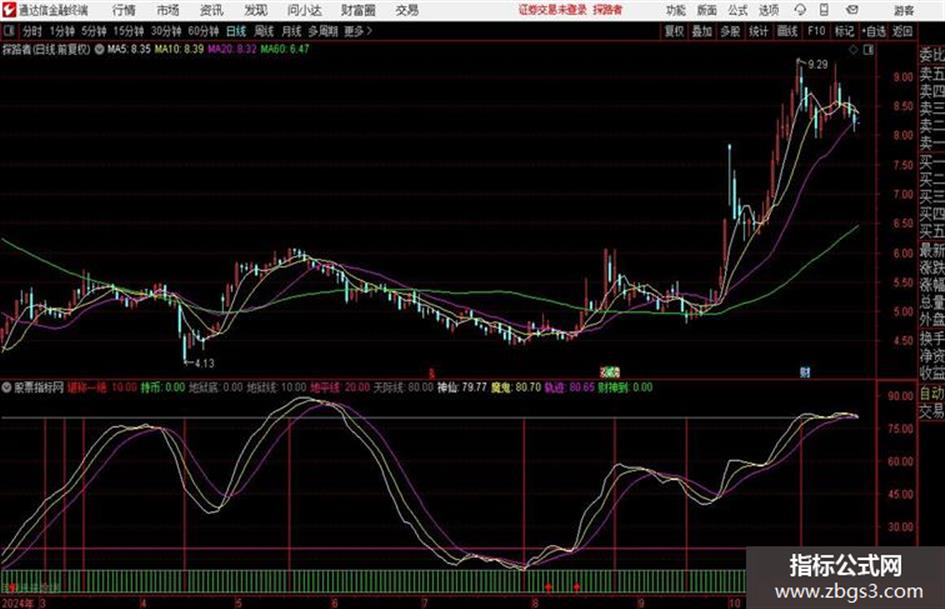
Task: Click the 神仙: 79.77 indicator value
Action: click(x=462, y=388)
